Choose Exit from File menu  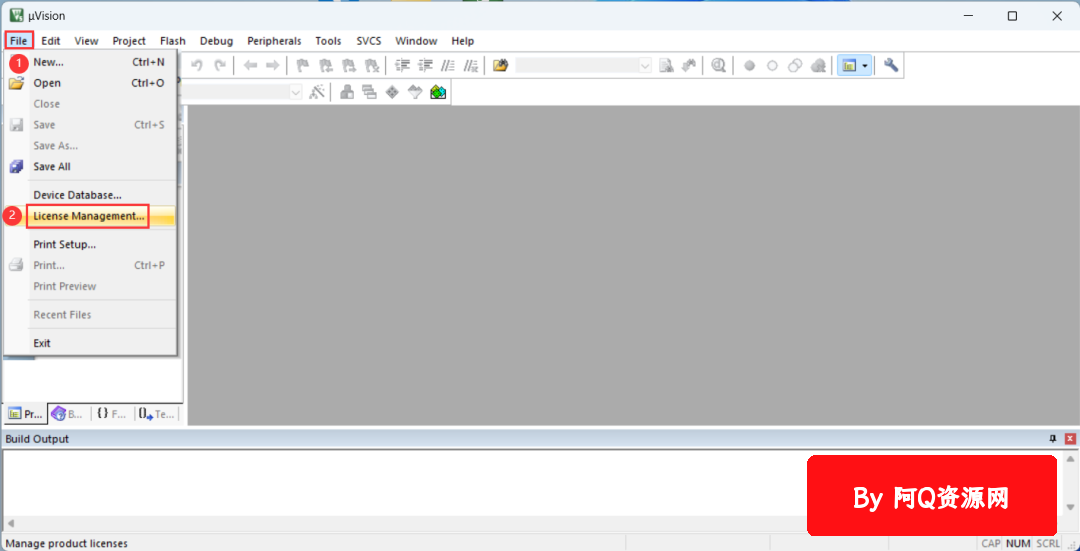91,343
